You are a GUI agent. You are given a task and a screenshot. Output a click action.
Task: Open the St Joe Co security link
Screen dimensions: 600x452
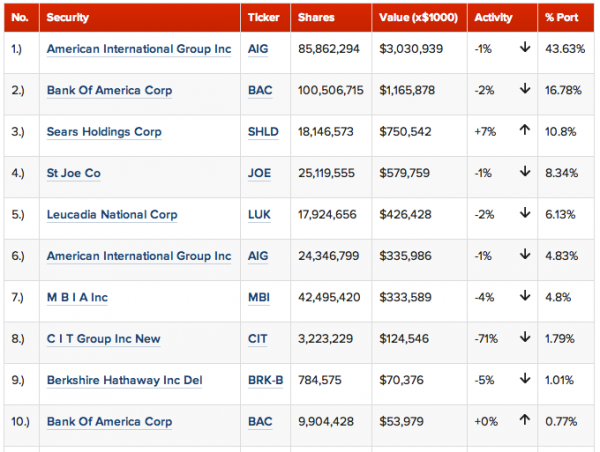pyautogui.click(x=74, y=173)
